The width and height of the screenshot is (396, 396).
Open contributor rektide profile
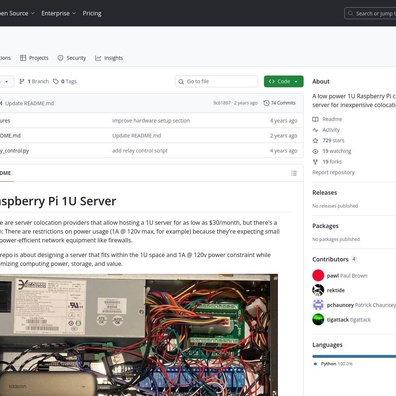click(336, 290)
